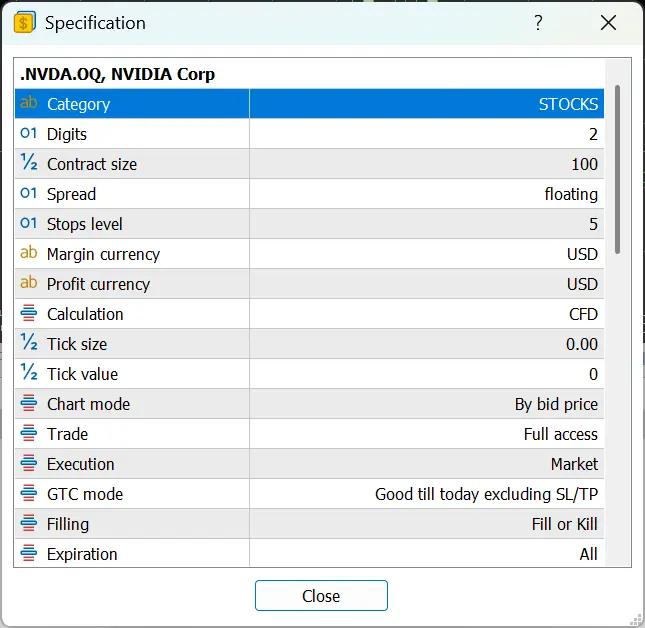The height and width of the screenshot is (628, 645).
Task: Click the Tick value's 0
Action: [x=593, y=375]
